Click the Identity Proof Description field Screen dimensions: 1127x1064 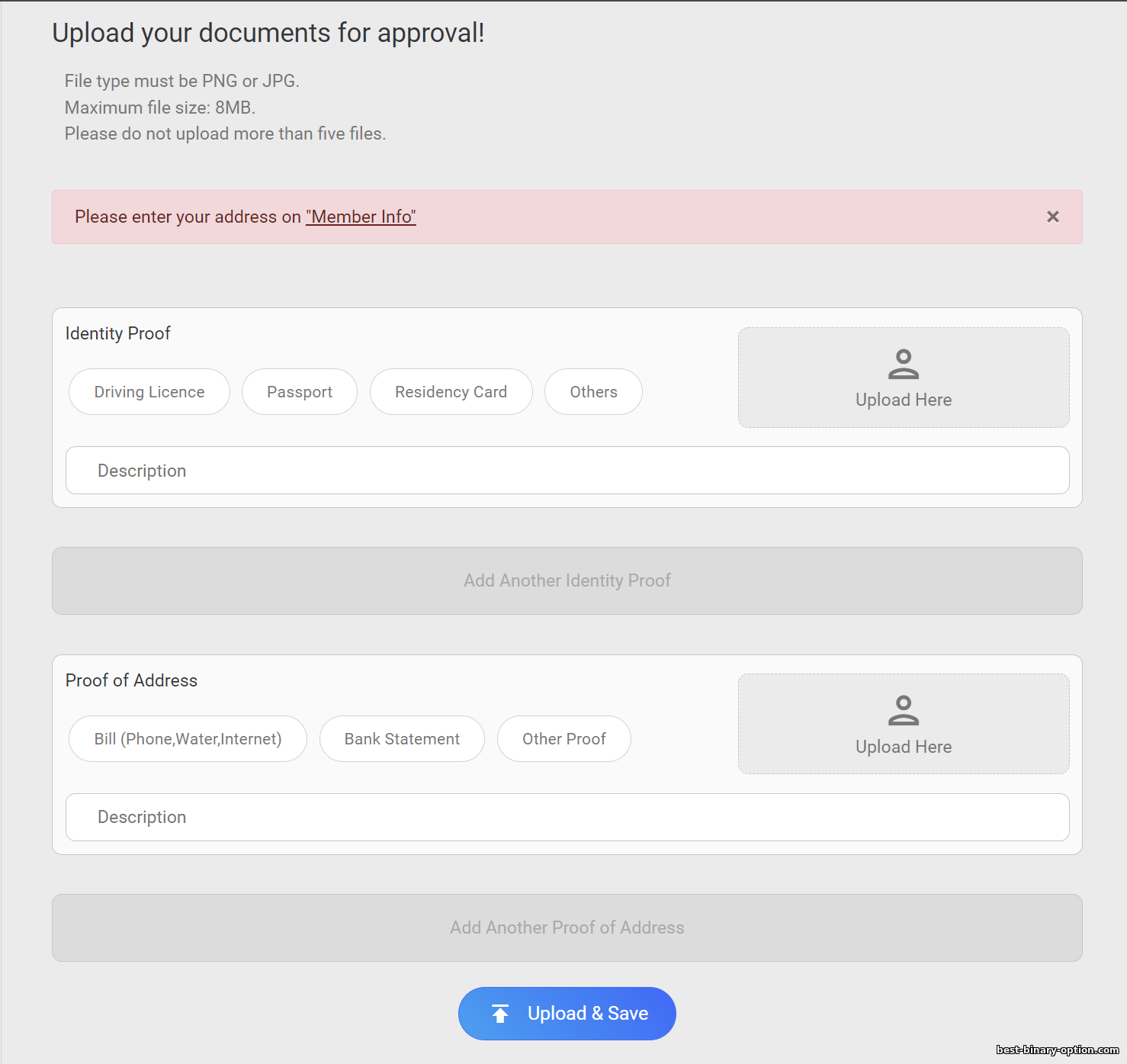pos(567,471)
